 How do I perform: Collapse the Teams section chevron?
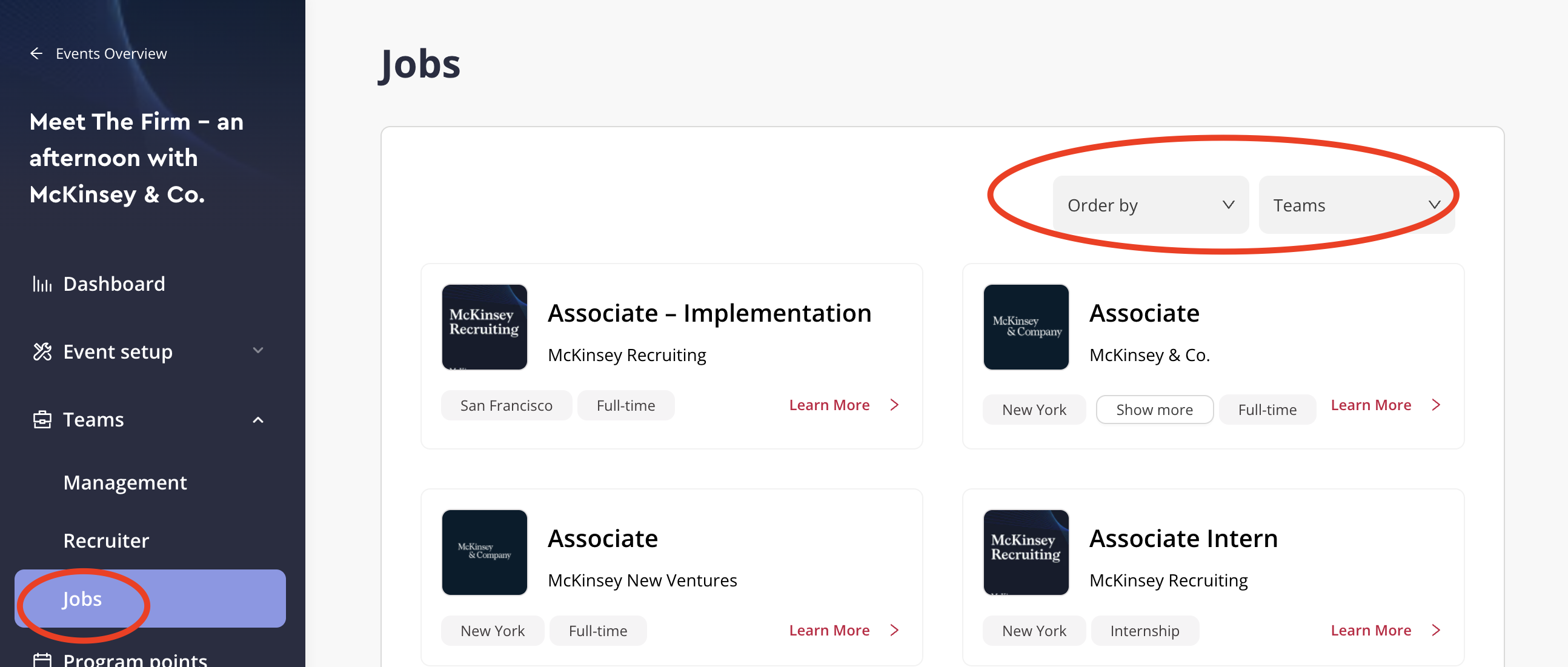(x=258, y=420)
